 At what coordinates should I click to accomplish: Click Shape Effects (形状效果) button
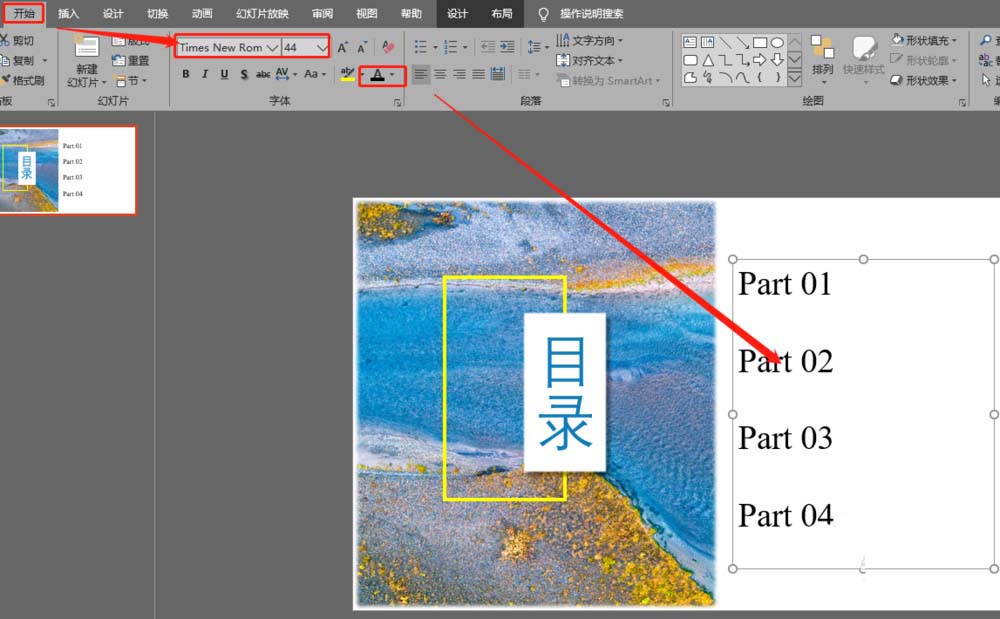click(924, 80)
